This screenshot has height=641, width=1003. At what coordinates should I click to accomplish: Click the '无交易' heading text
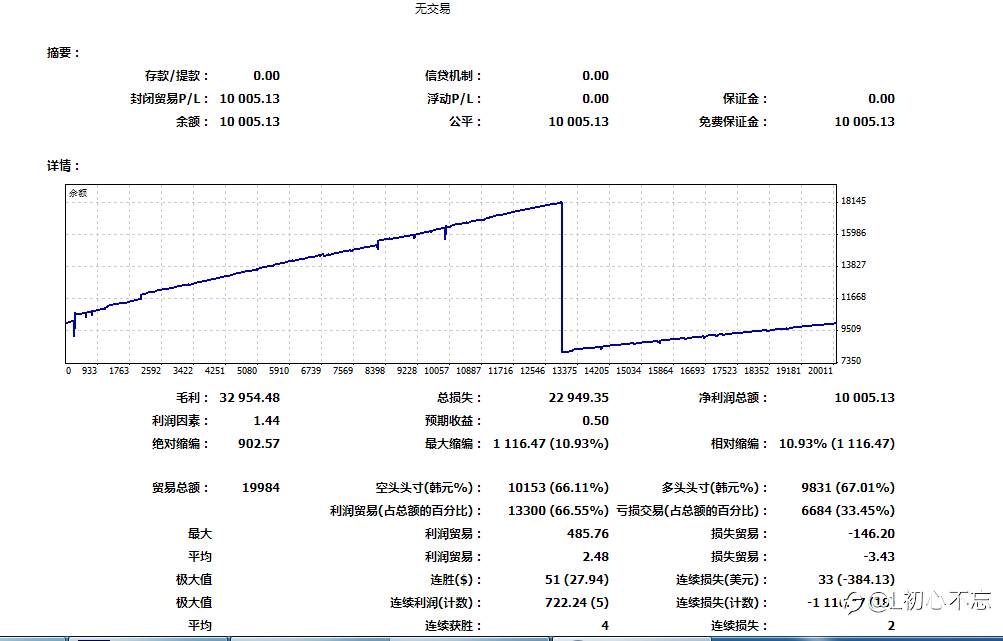coord(432,8)
